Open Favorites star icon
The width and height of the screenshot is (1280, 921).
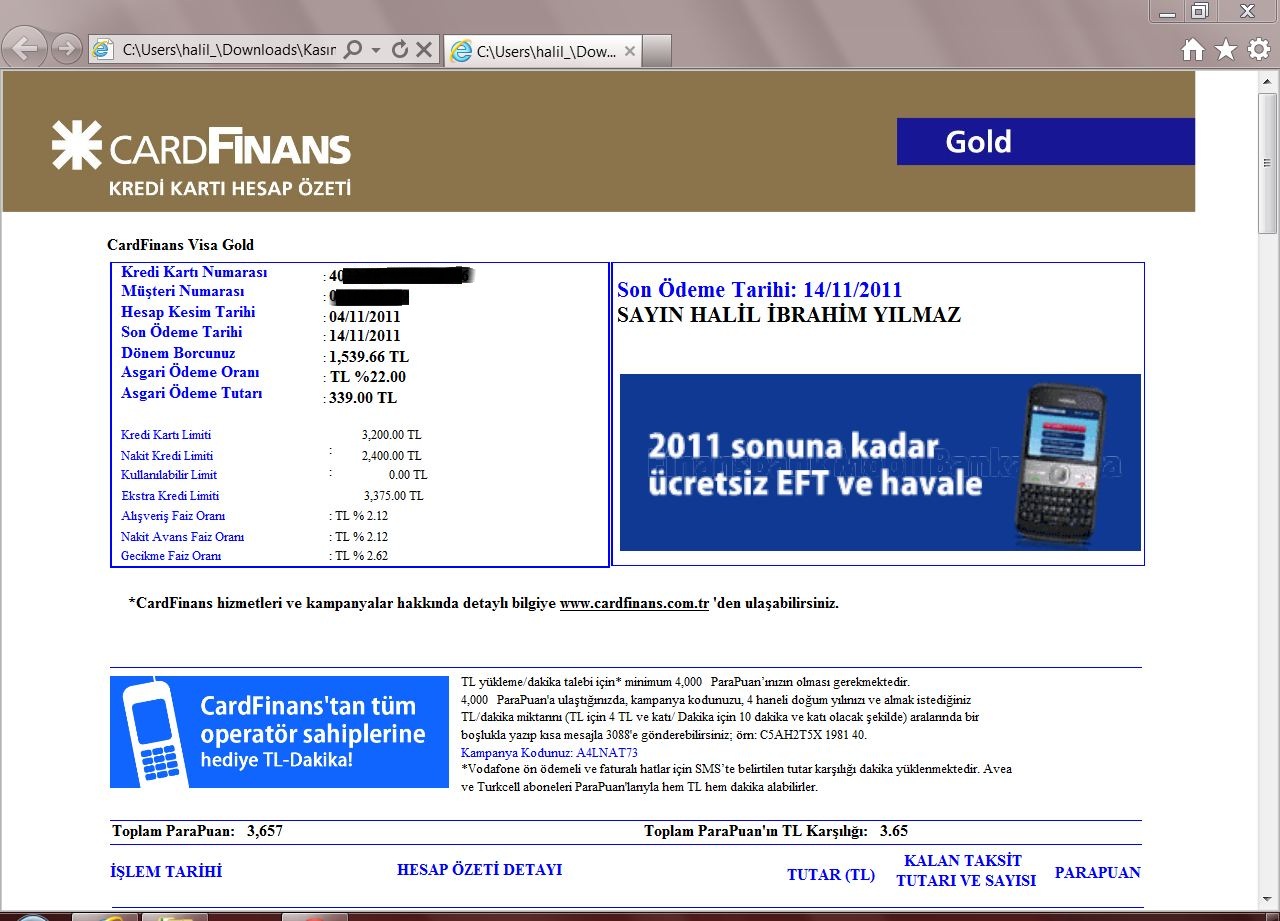1225,50
